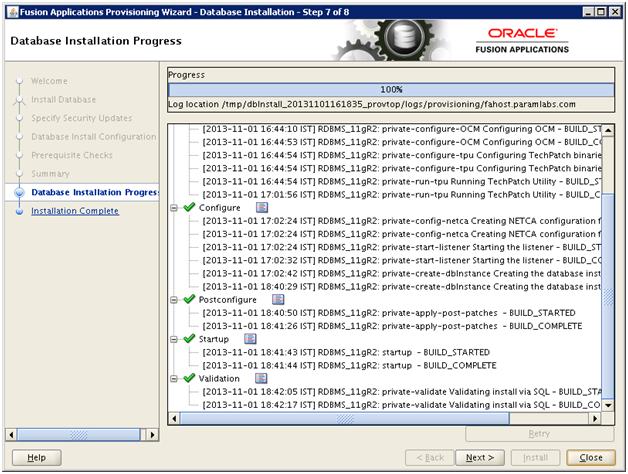628x474 pixels.
Task: Select the Specify Security Updates step
Action: click(82, 118)
